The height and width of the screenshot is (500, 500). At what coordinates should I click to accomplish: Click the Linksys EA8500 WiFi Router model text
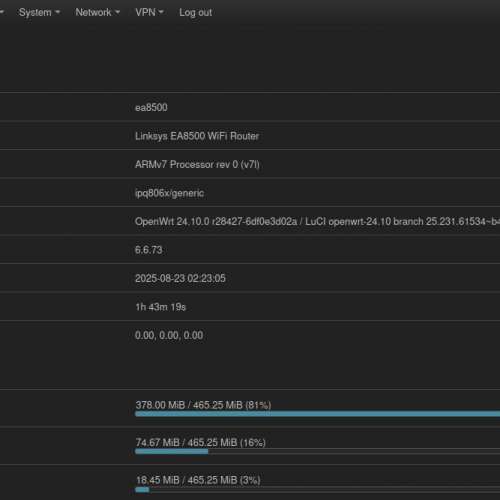[197, 136]
